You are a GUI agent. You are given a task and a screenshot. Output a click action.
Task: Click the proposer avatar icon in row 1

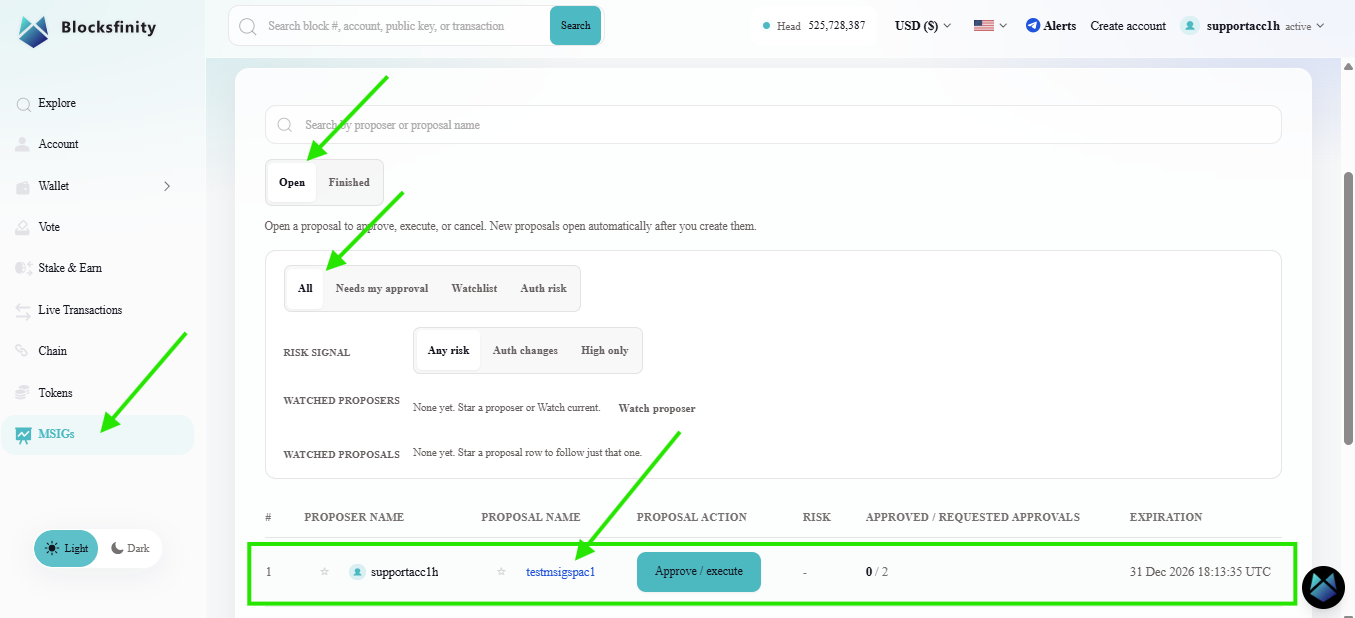357,572
